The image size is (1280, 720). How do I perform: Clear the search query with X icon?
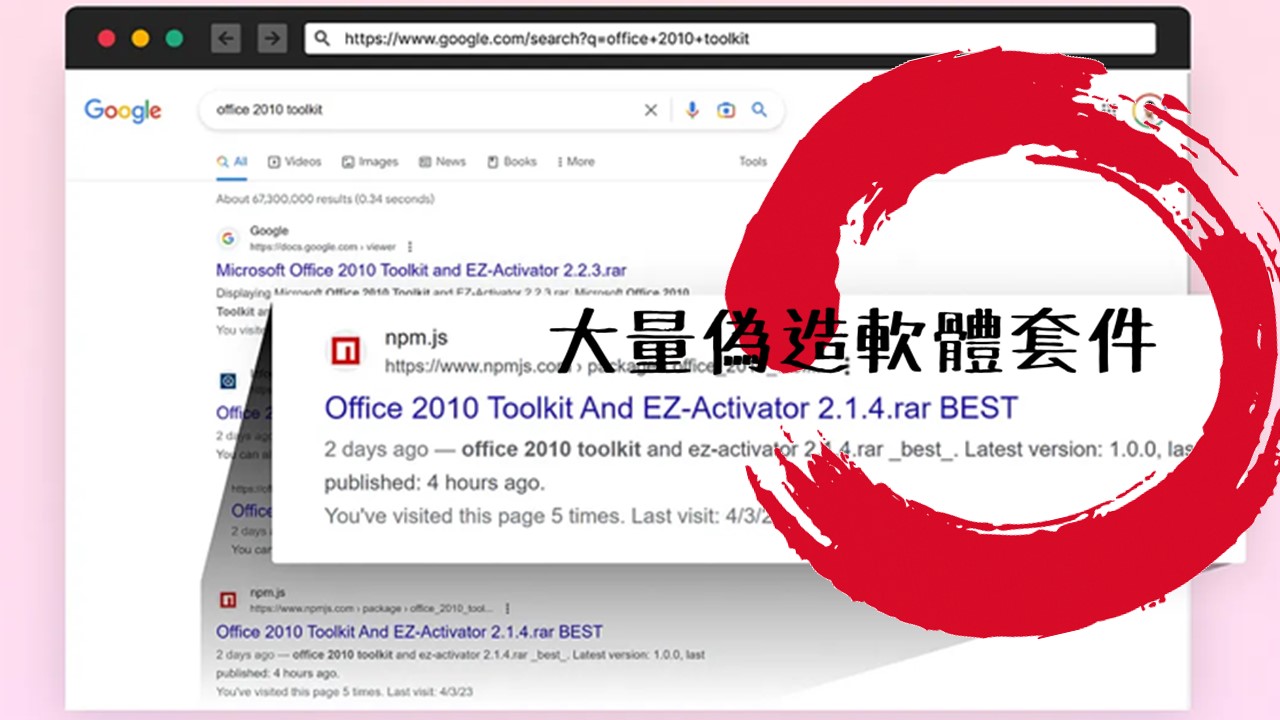[651, 110]
